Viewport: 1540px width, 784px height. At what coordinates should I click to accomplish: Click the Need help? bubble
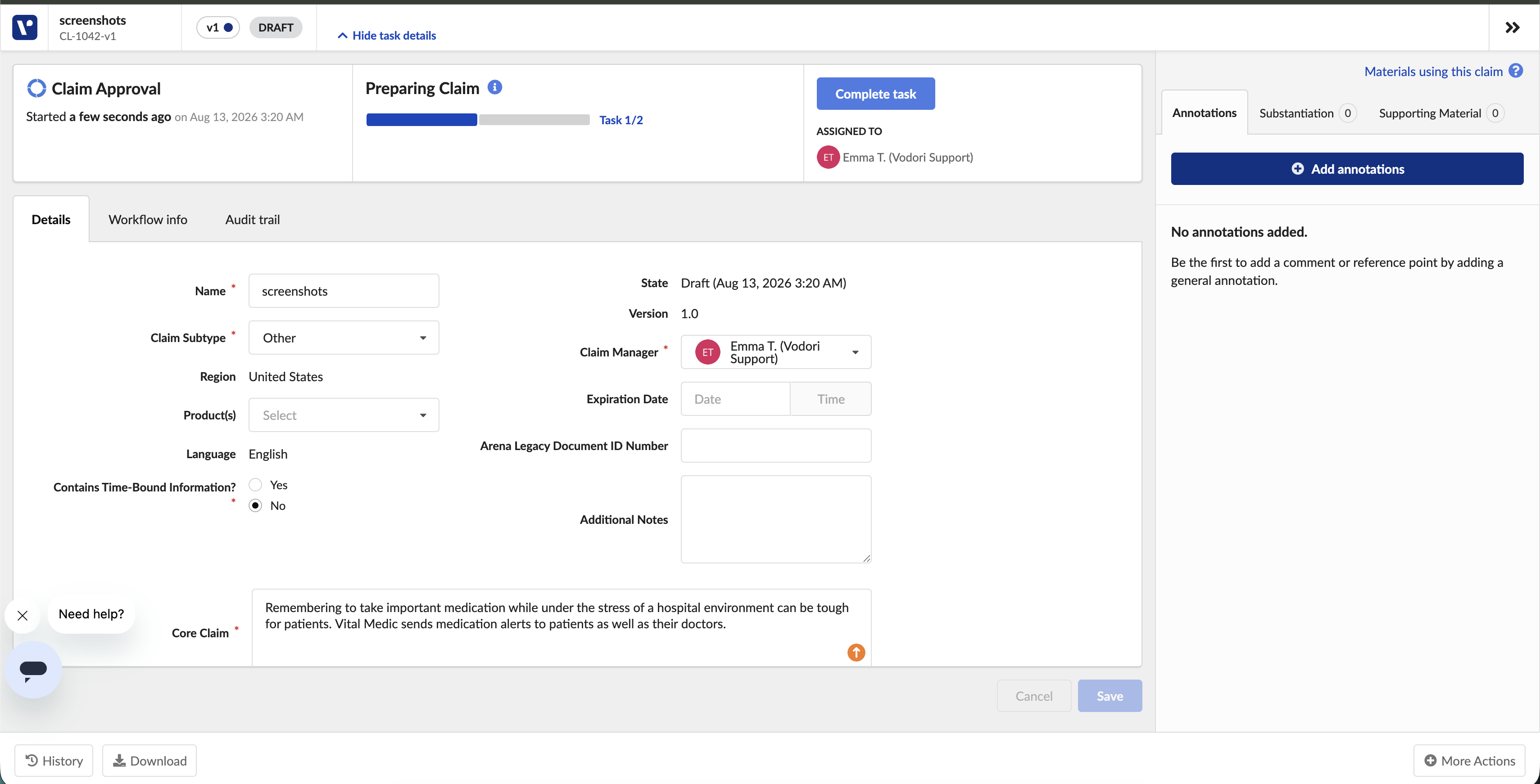(91, 614)
